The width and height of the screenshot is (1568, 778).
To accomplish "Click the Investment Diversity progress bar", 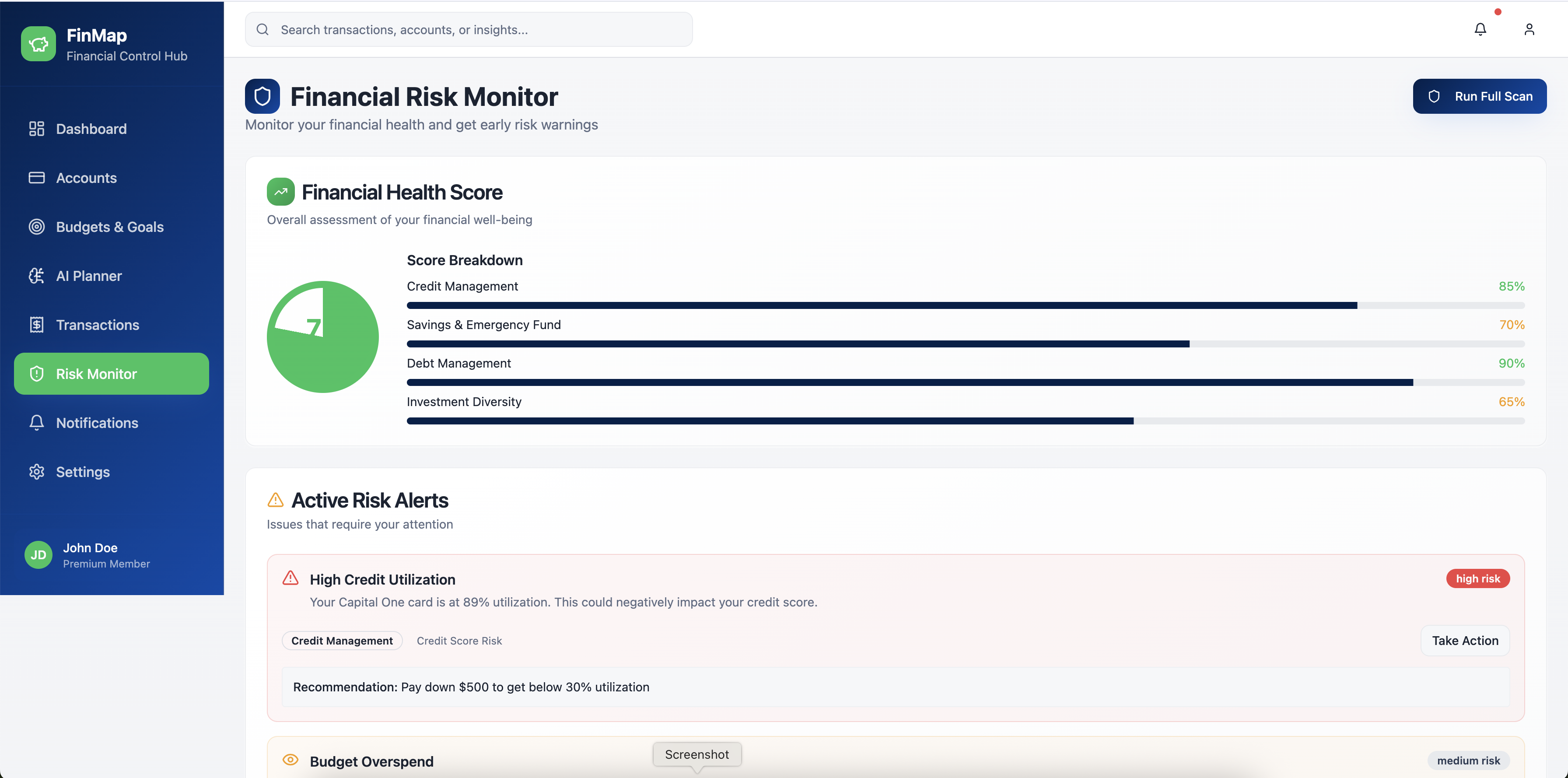I will point(966,421).
